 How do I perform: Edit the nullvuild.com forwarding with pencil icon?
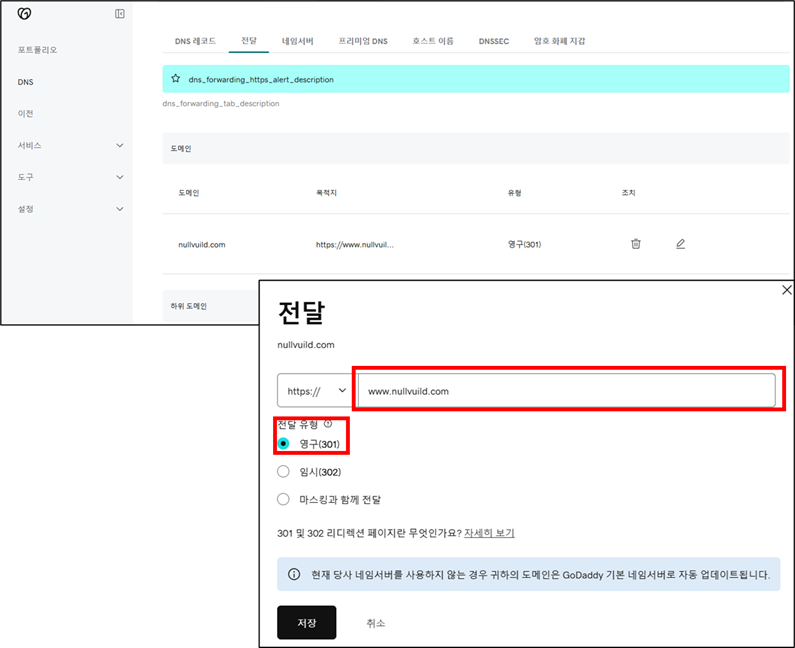click(x=680, y=244)
